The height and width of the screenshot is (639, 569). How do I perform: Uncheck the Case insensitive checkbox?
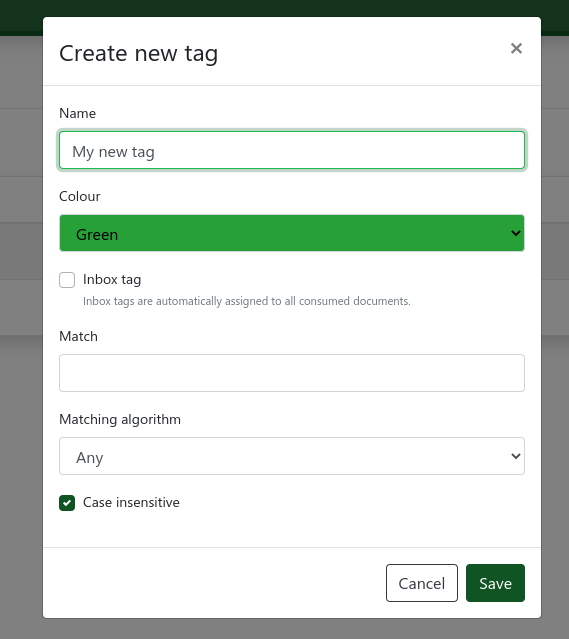(67, 503)
